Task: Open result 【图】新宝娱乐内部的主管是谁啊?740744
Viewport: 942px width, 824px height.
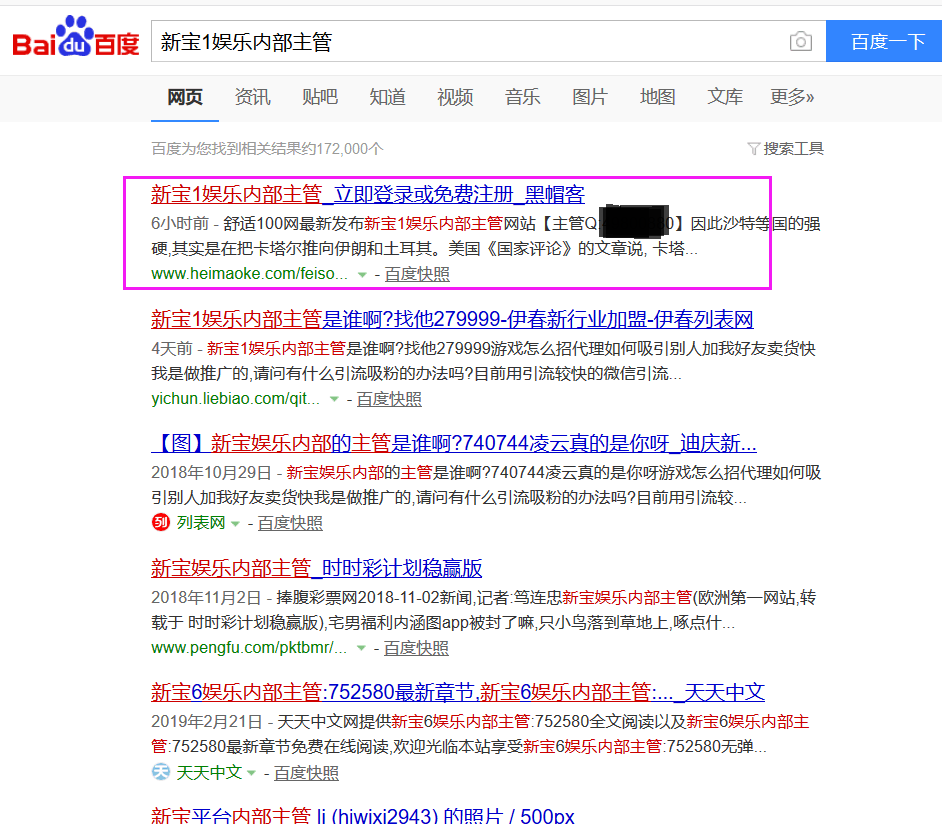Action: (454, 443)
